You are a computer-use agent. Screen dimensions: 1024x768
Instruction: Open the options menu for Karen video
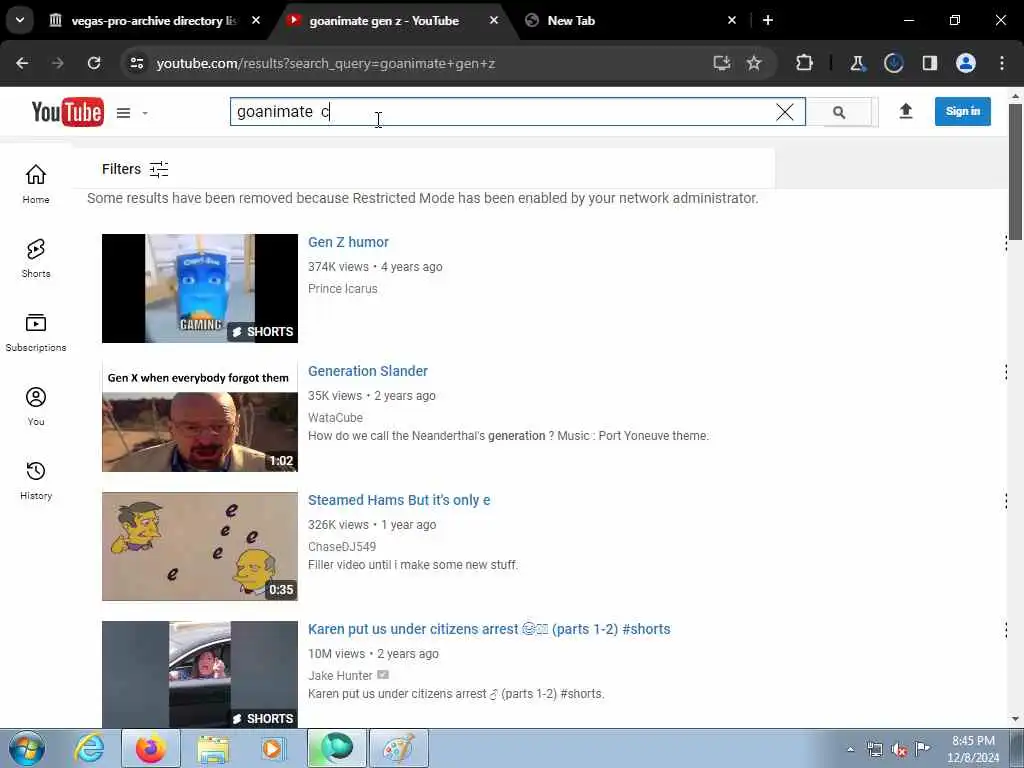pos(1006,630)
